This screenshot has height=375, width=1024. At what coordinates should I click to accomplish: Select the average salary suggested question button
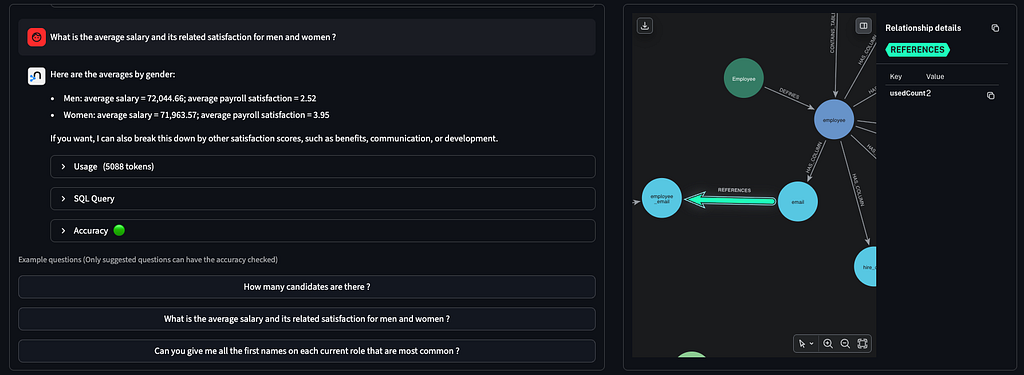click(307, 319)
